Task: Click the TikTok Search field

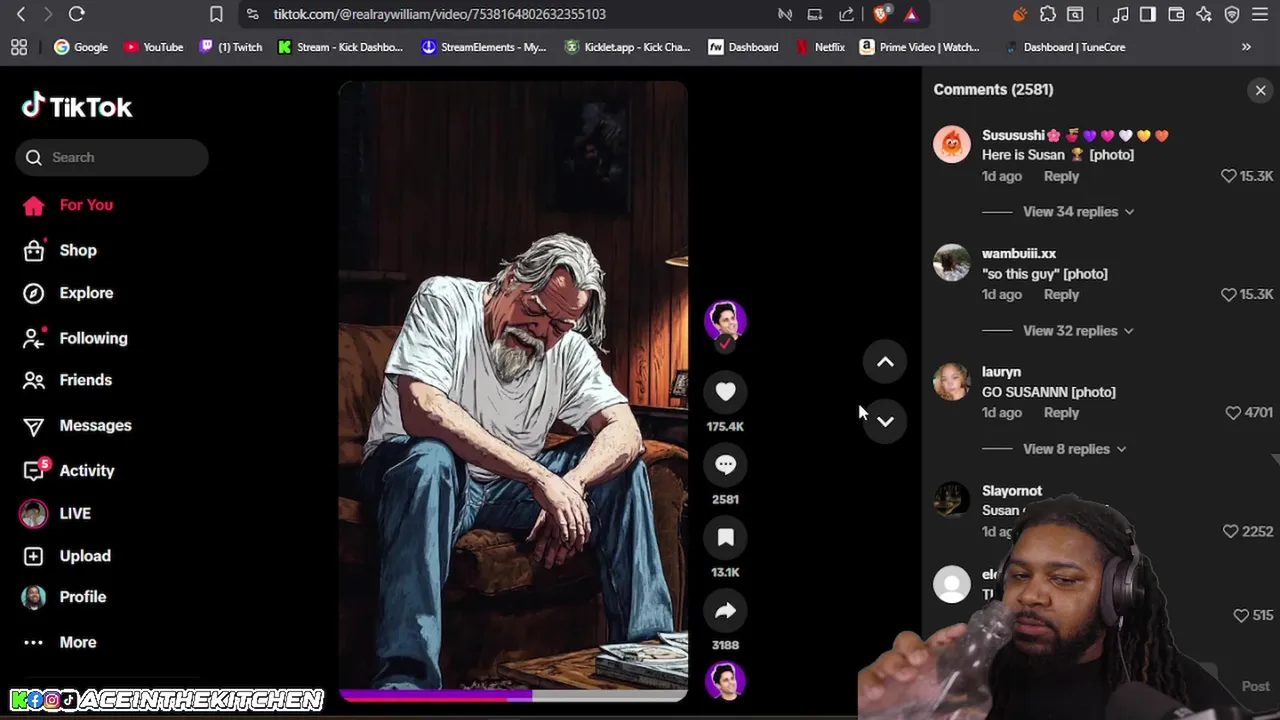Action: tap(112, 157)
